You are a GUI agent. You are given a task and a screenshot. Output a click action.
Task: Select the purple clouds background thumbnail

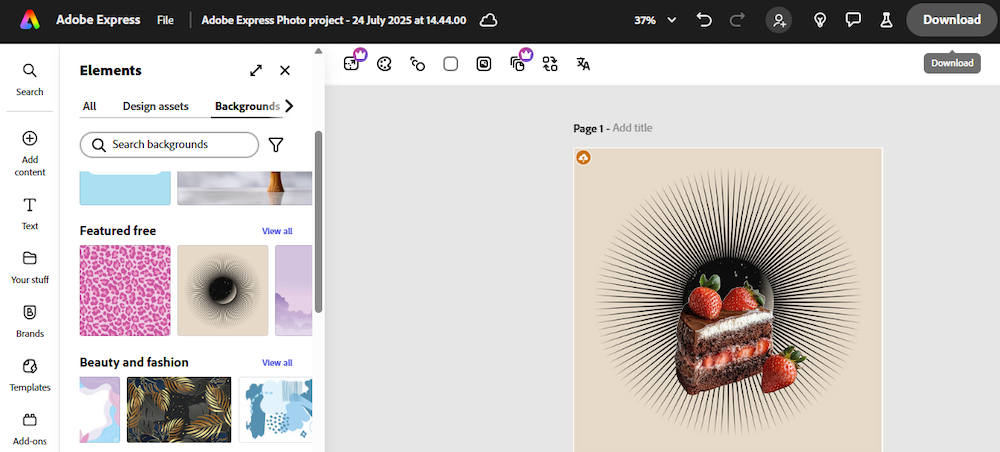pyautogui.click(x=294, y=290)
